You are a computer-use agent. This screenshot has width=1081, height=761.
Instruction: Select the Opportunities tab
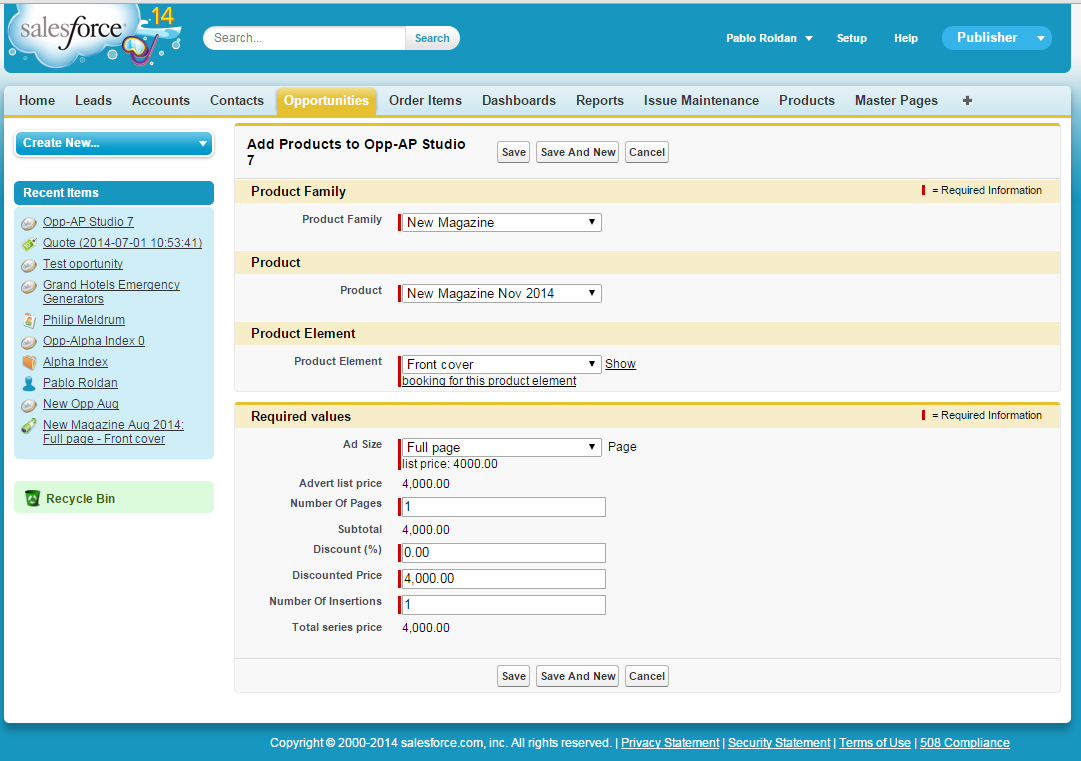point(326,101)
